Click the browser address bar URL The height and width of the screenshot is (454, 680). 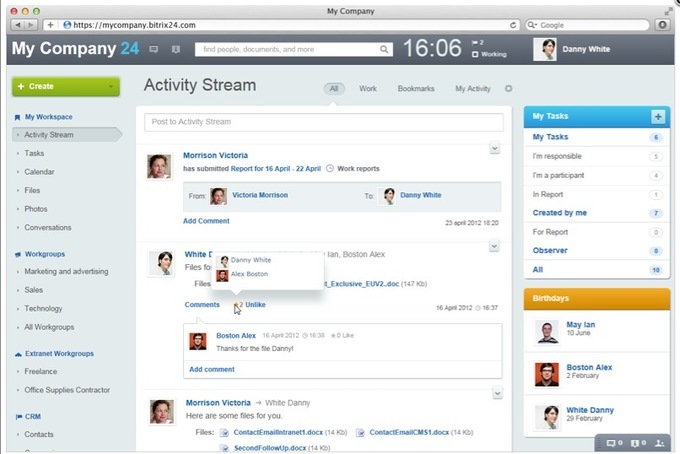134,25
